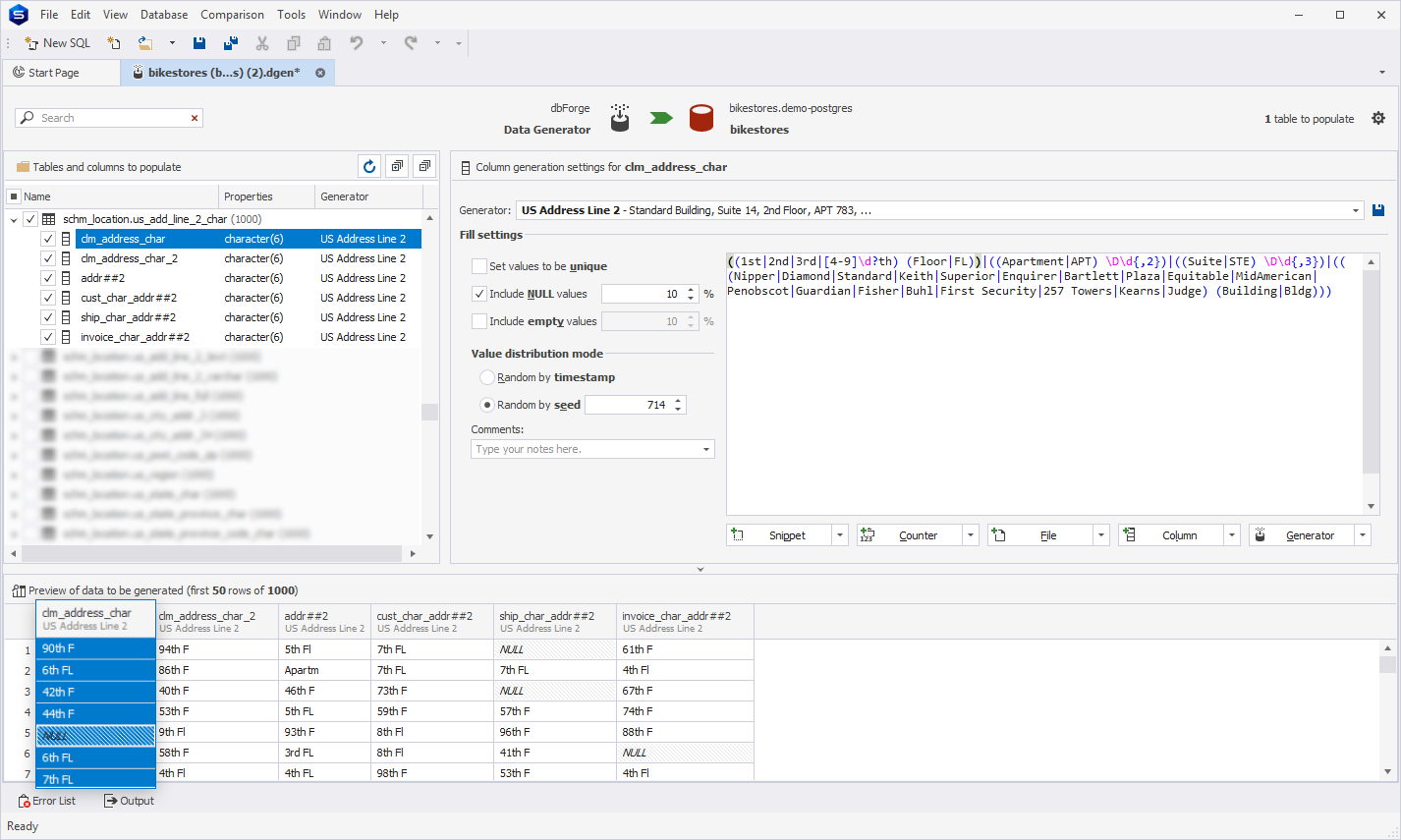Viewport: 1401px width, 840px height.
Task: Open the File button dropdown arrow
Action: (x=1101, y=535)
